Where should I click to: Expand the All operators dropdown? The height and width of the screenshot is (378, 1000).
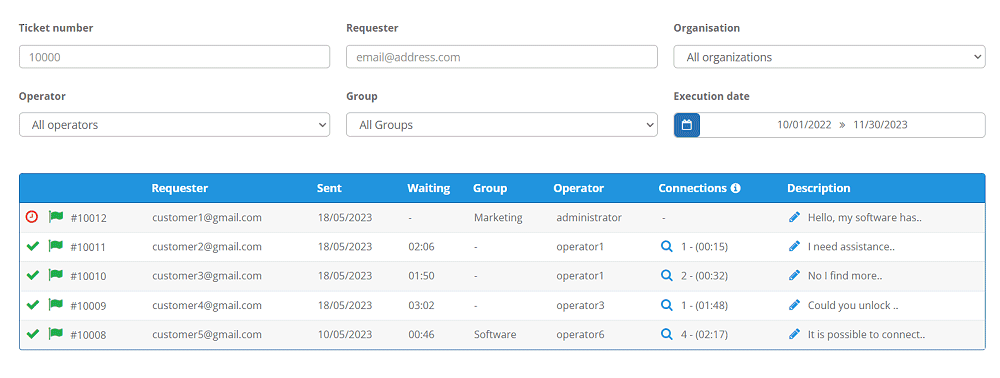[175, 125]
